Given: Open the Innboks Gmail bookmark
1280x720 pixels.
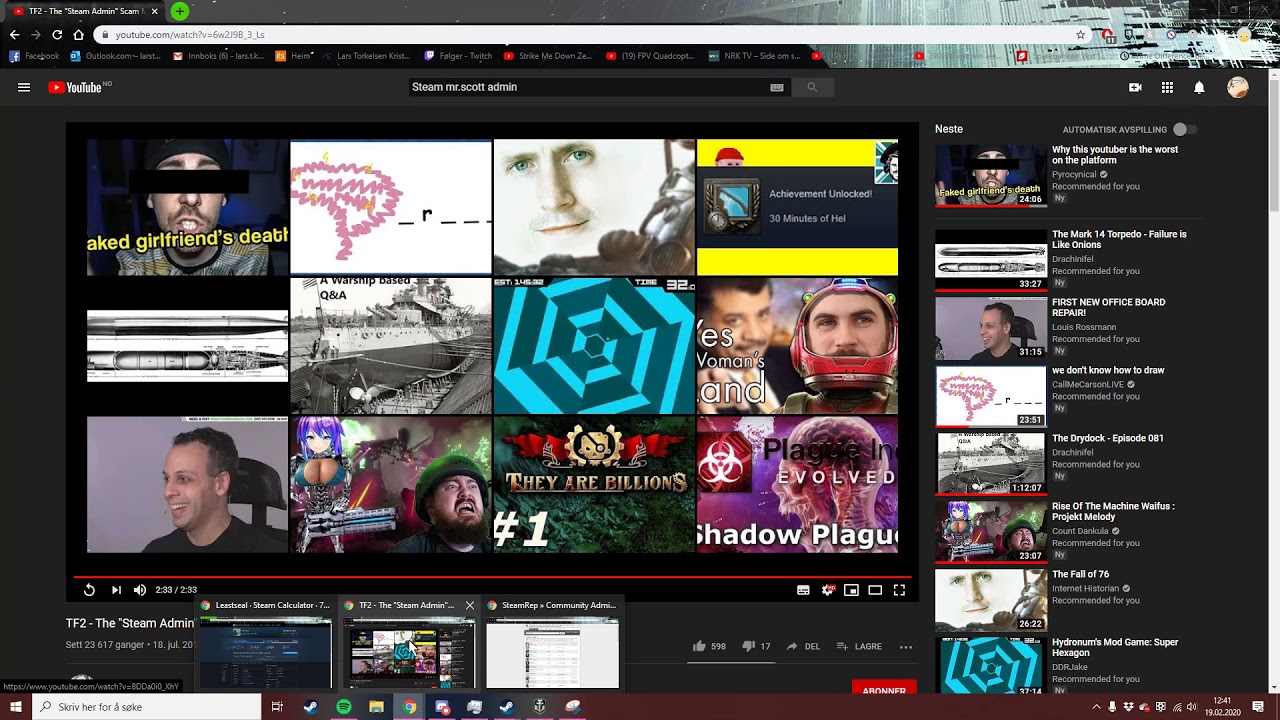Looking at the screenshot, I should click(x=216, y=56).
